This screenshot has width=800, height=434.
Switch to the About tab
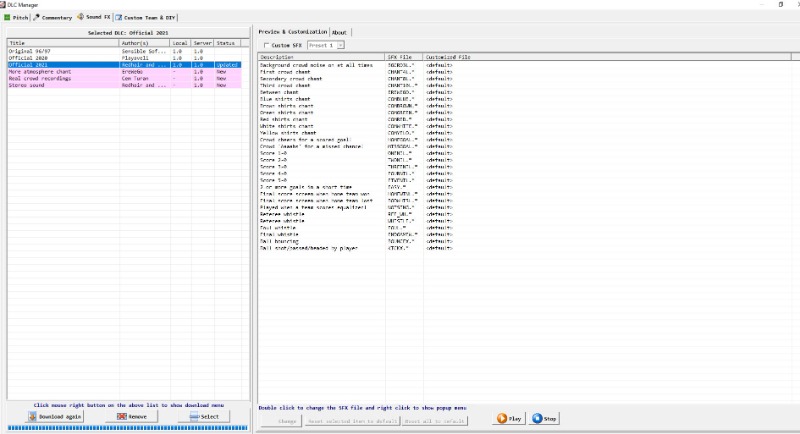coord(340,32)
